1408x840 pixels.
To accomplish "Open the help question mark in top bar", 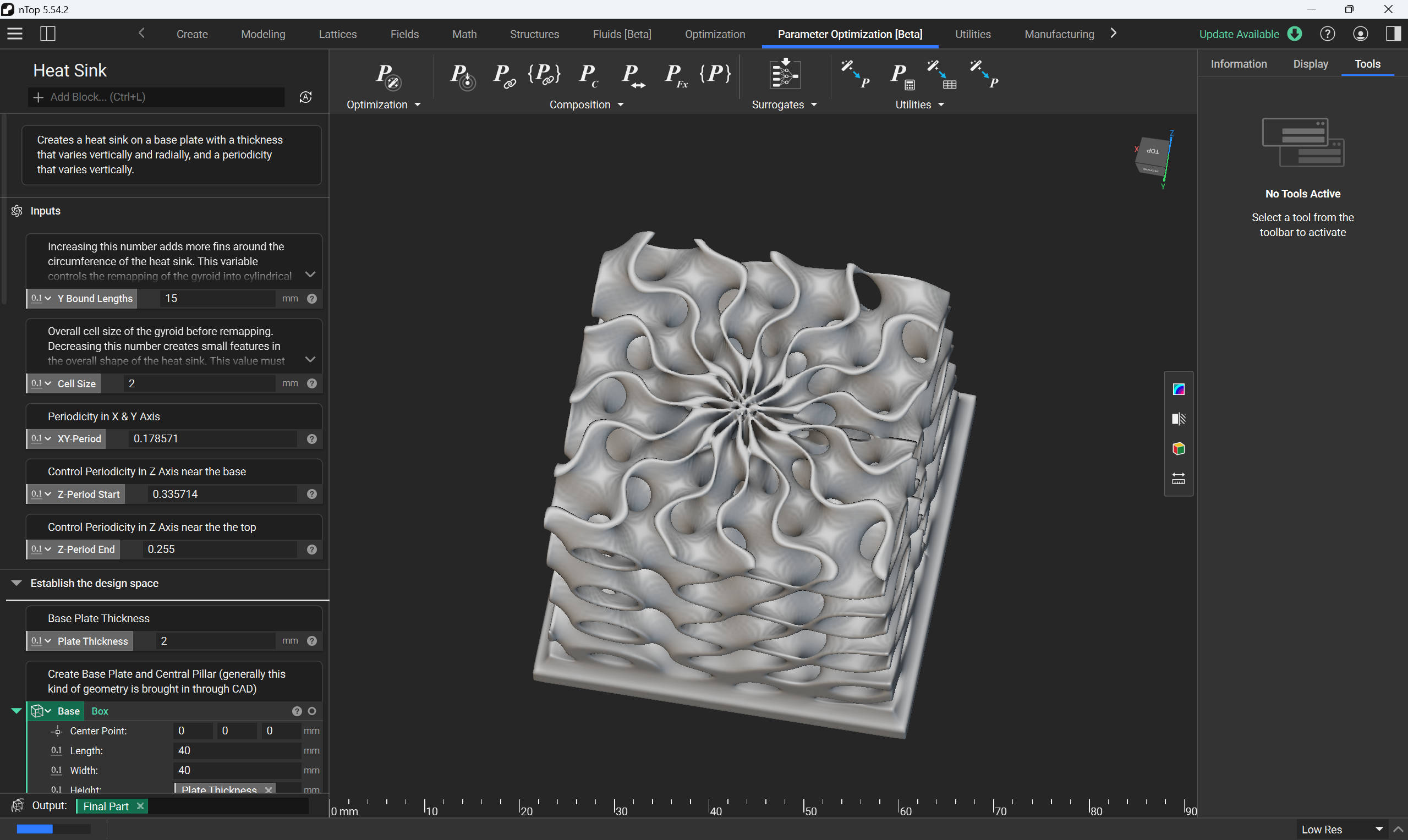I will [1327, 34].
